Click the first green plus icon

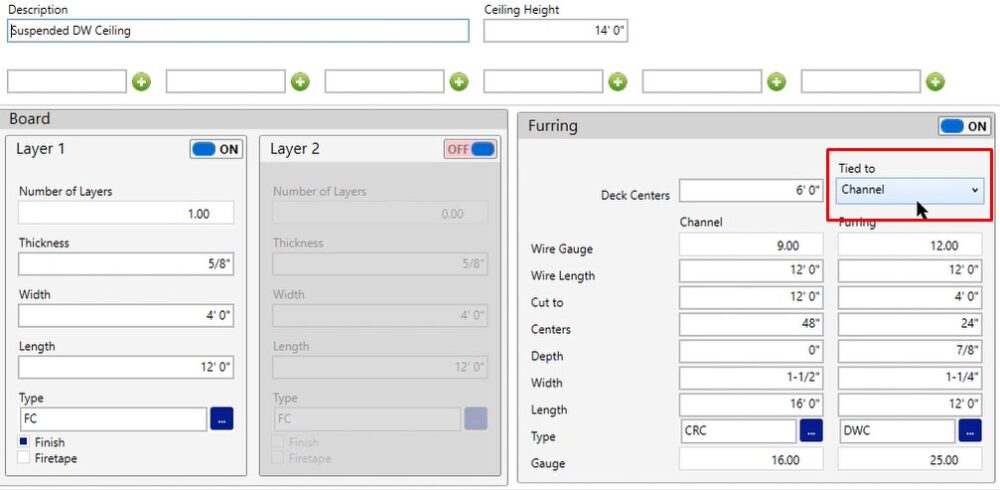pos(141,82)
